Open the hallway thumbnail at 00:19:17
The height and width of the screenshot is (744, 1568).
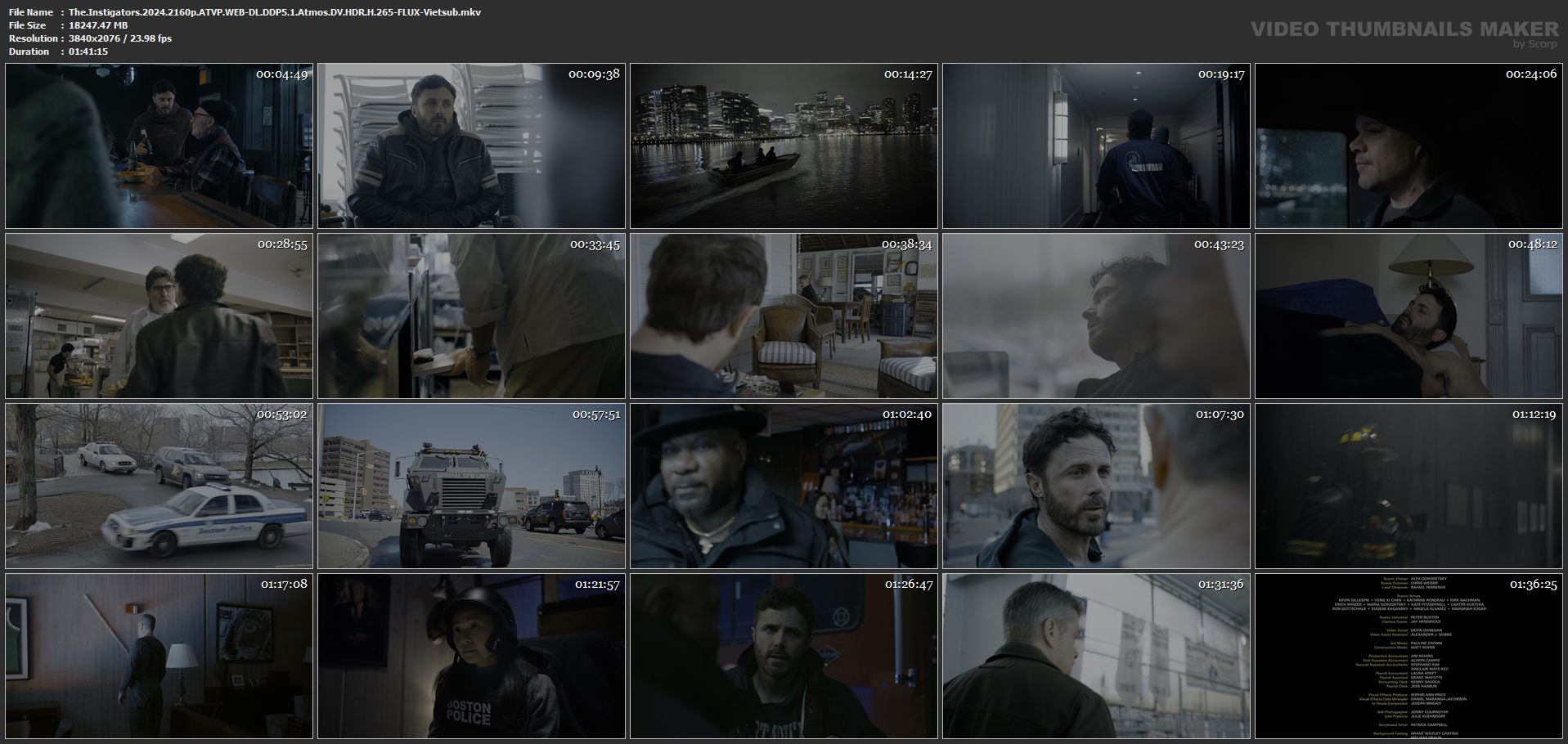coord(1096,146)
